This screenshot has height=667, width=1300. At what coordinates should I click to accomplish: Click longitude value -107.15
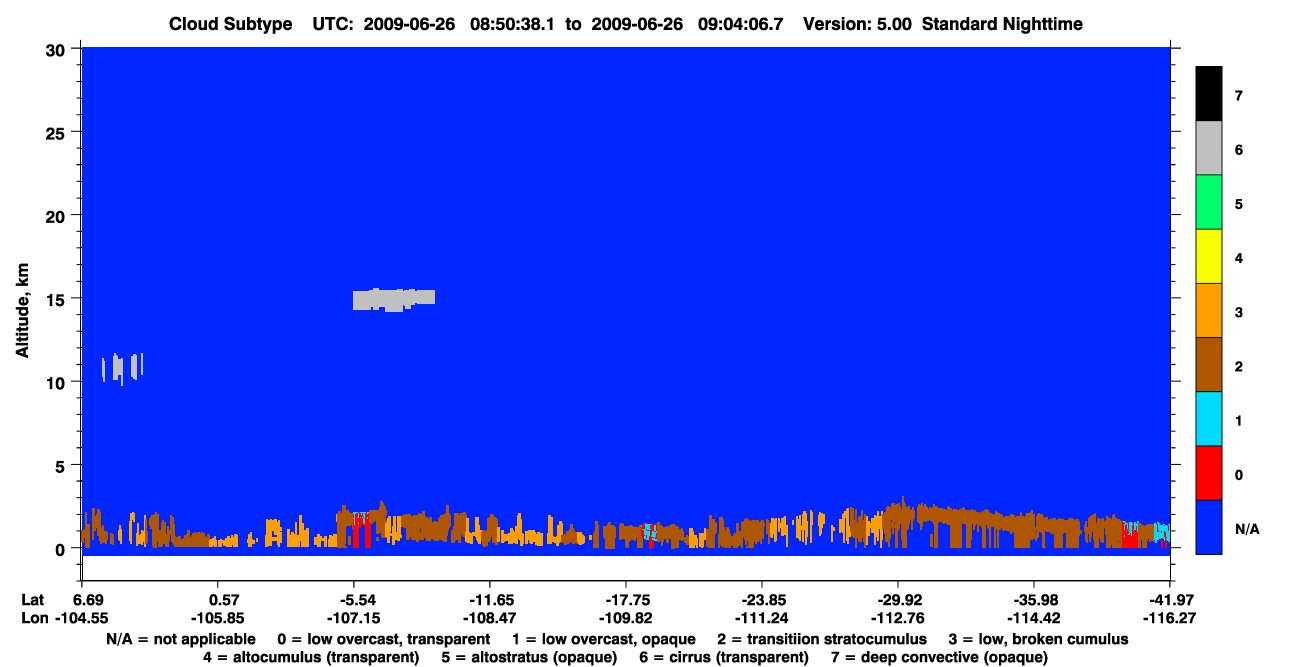353,618
